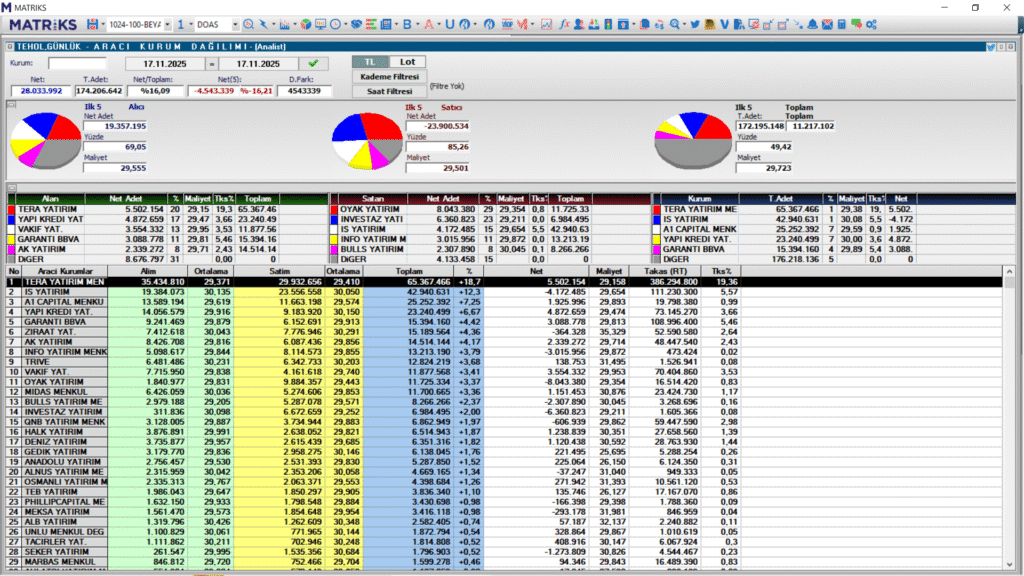The width and height of the screenshot is (1024, 576).
Task: Click the blue B toolbar icon
Action: pyautogui.click(x=407, y=24)
